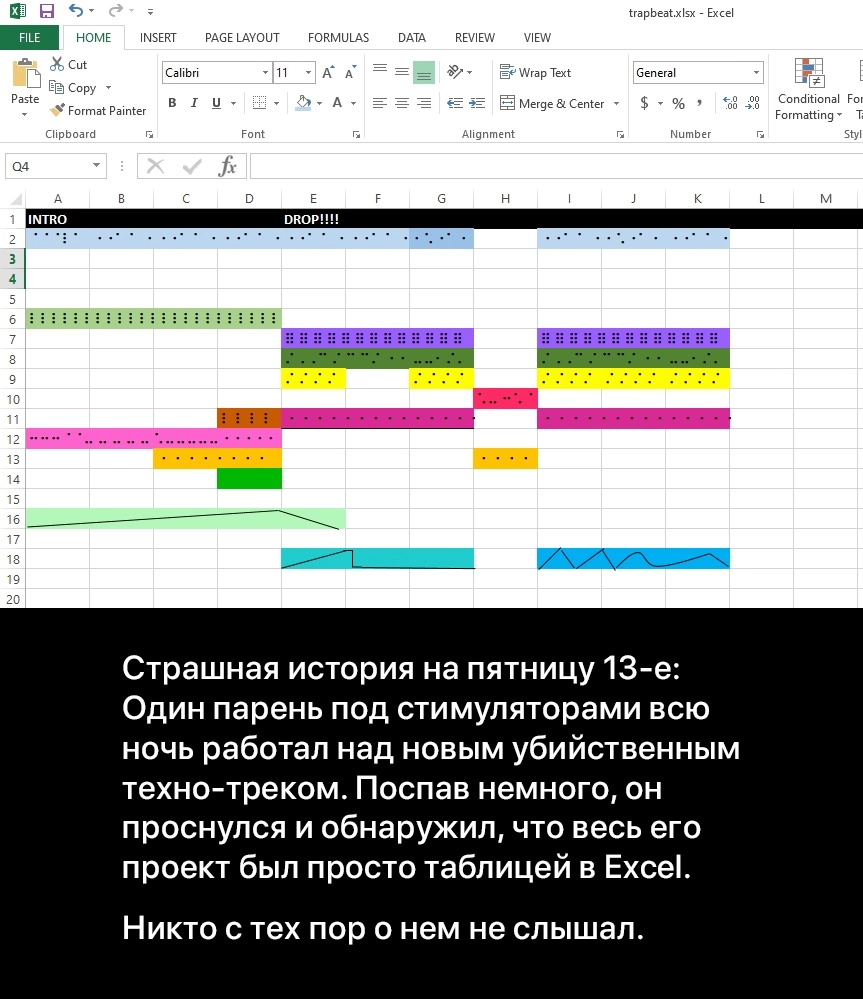Activate the Format Painter brush
This screenshot has width=863, height=999.
point(98,111)
